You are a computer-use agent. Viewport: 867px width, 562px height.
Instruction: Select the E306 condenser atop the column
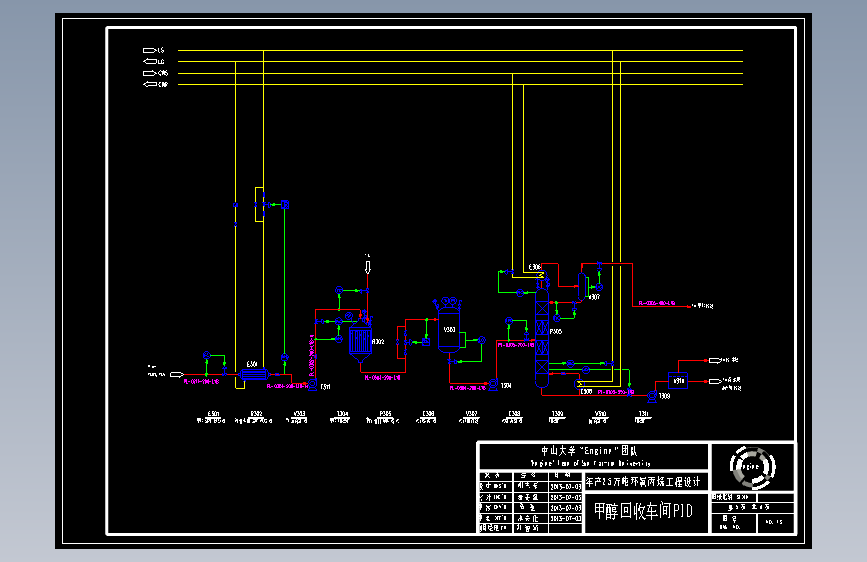point(542,274)
